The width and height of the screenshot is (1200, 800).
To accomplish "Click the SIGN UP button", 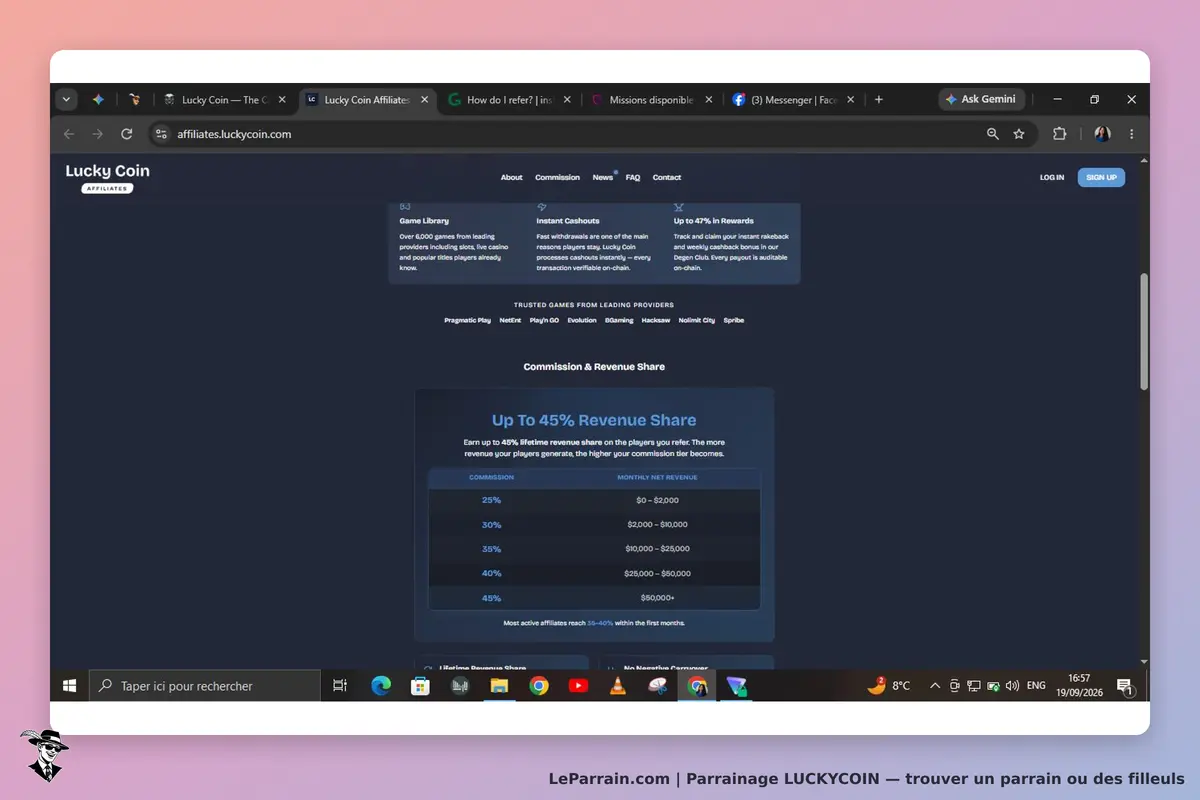I will click(x=1101, y=177).
